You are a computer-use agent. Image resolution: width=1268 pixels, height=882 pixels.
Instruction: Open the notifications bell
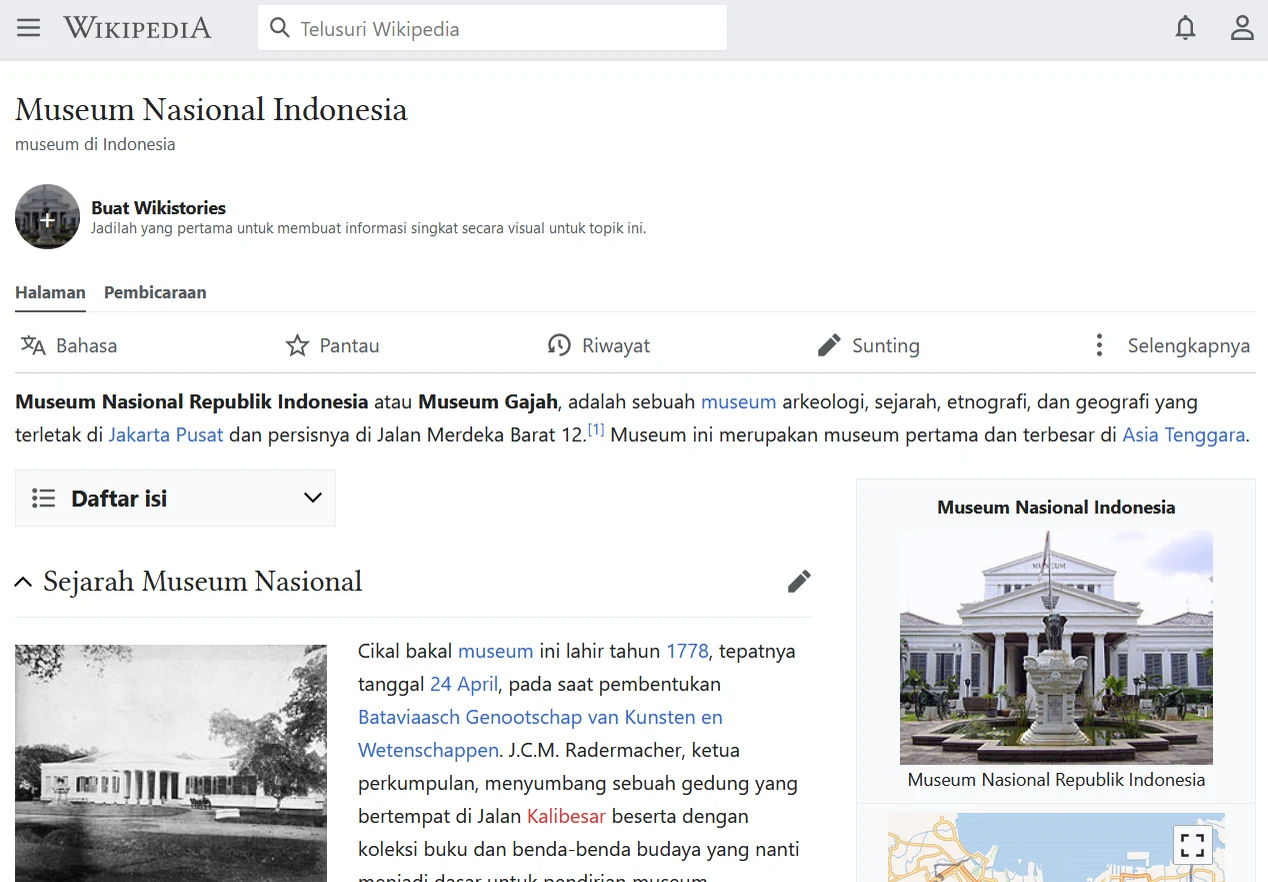point(1185,28)
